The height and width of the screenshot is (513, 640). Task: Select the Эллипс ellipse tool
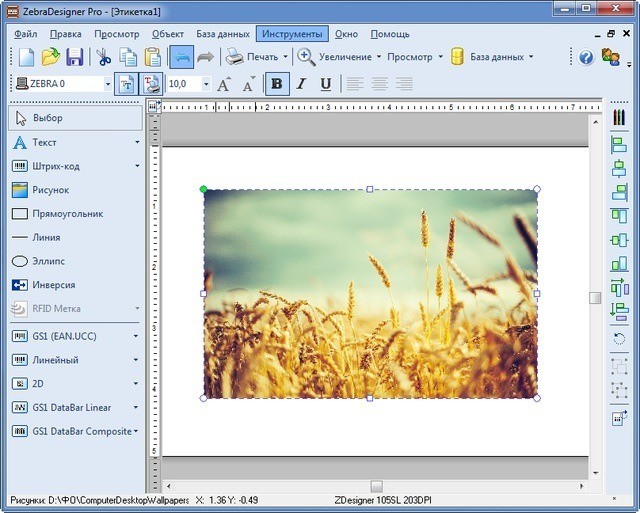(x=48, y=261)
